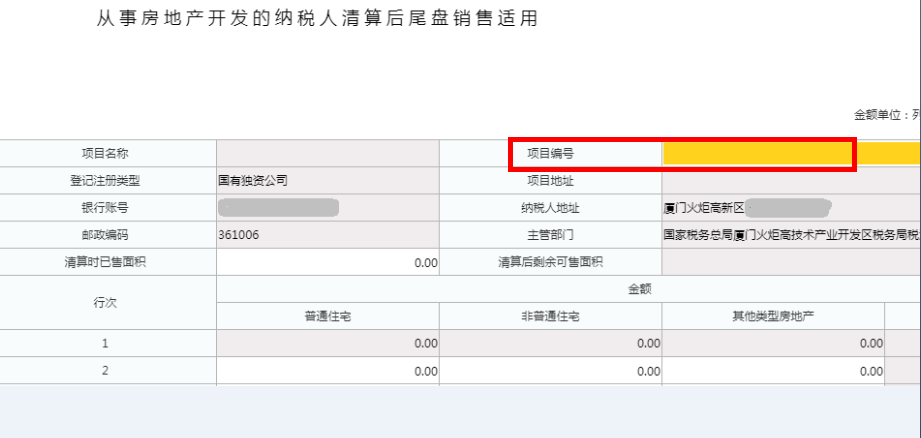Viewport: 921px width, 438px height.
Task: Click the 项目名称 value field
Action: coord(328,154)
